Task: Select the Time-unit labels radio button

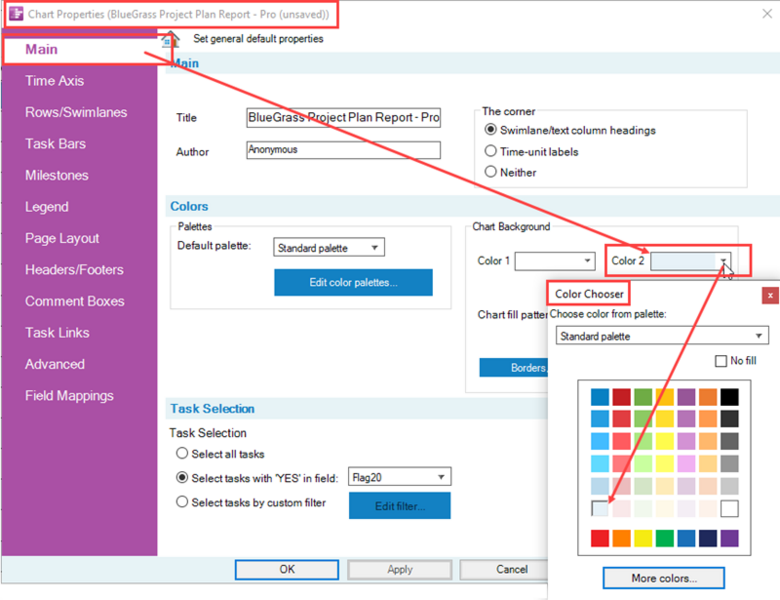Action: (490, 151)
